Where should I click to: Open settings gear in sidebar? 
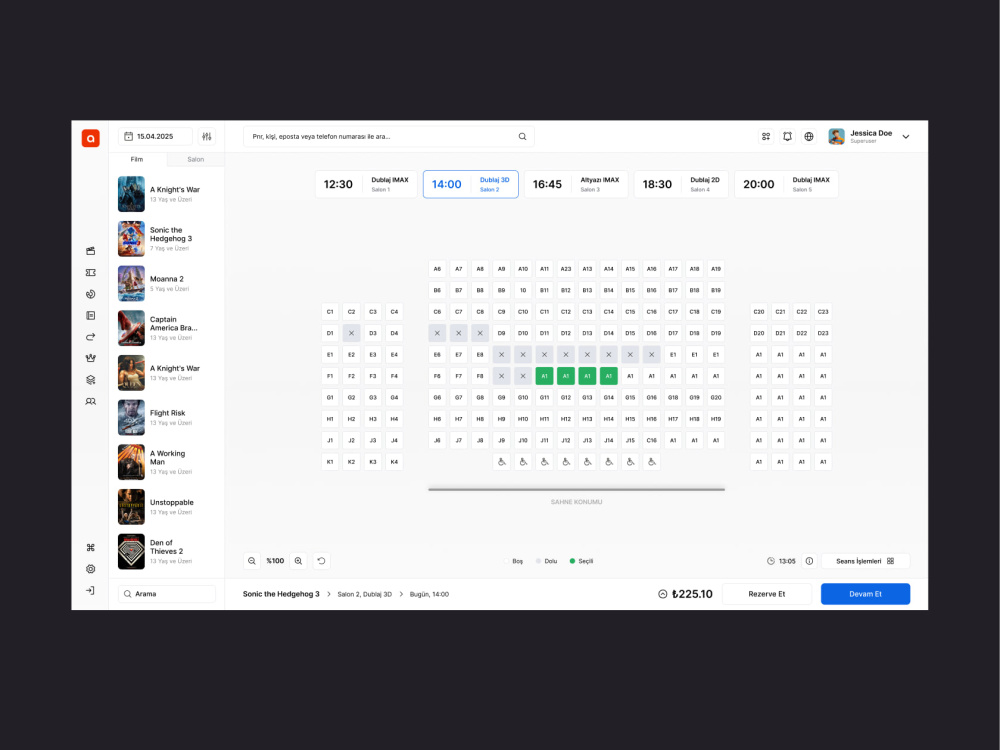click(91, 569)
